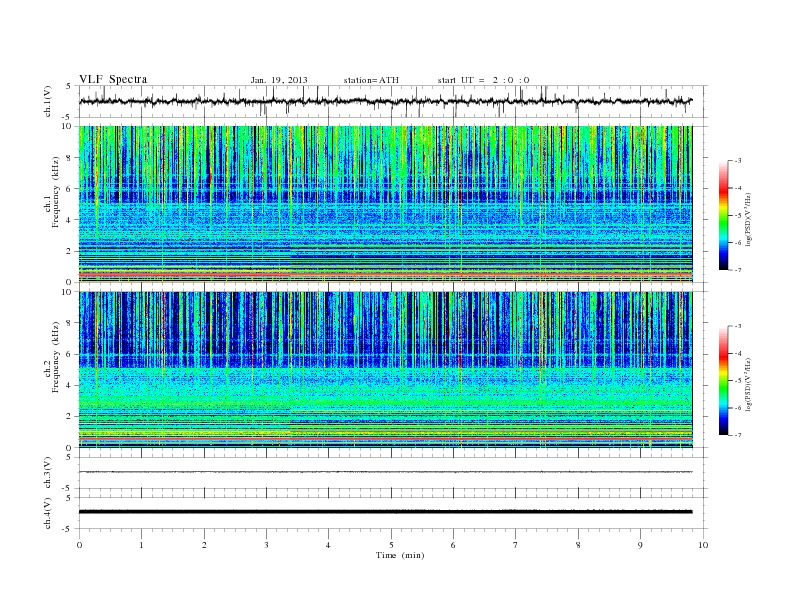Select the ch.1 voltage waveform trace
Viewport: 792px width, 612px height.
tap(385, 101)
